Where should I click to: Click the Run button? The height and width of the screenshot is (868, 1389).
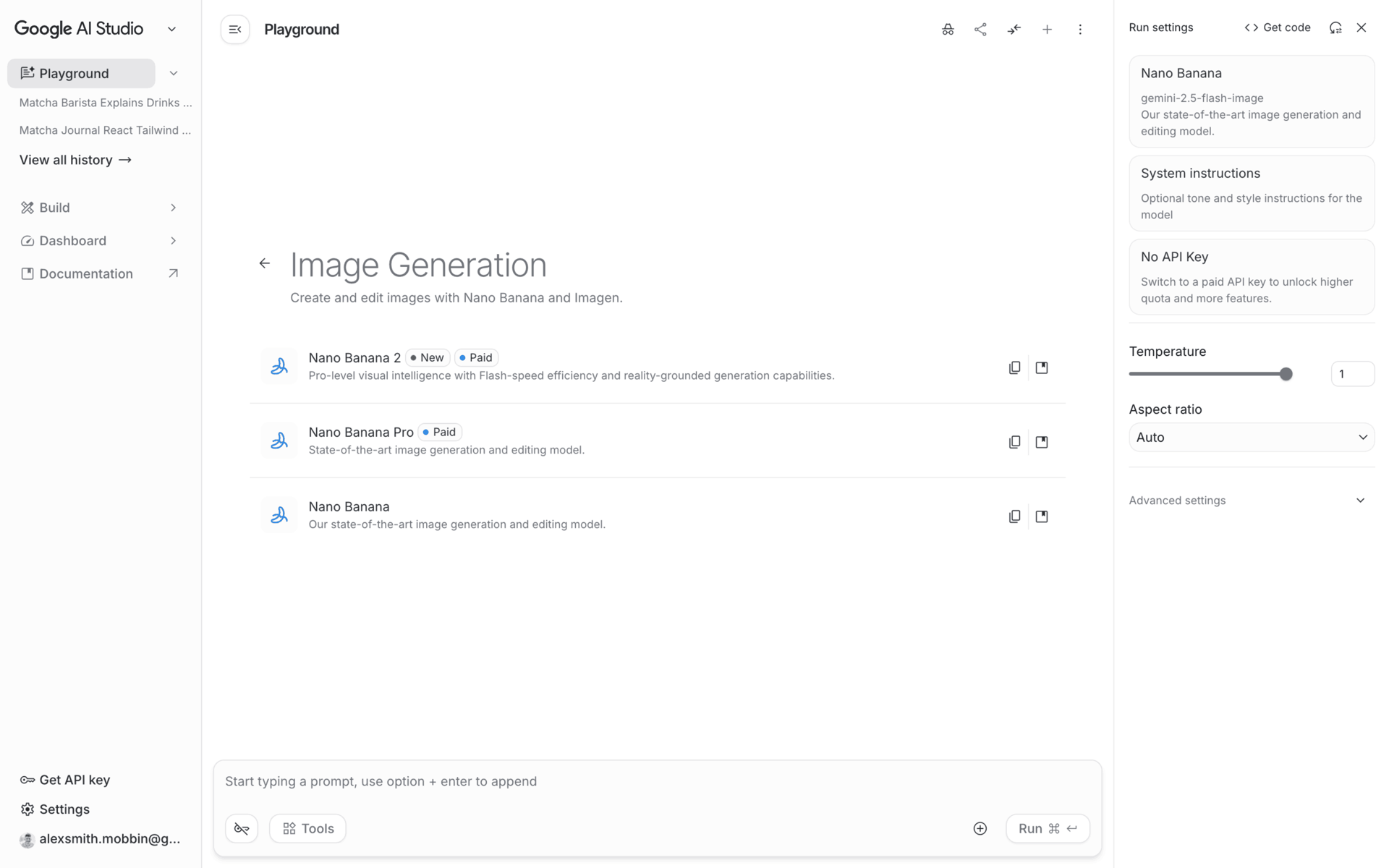[1048, 828]
